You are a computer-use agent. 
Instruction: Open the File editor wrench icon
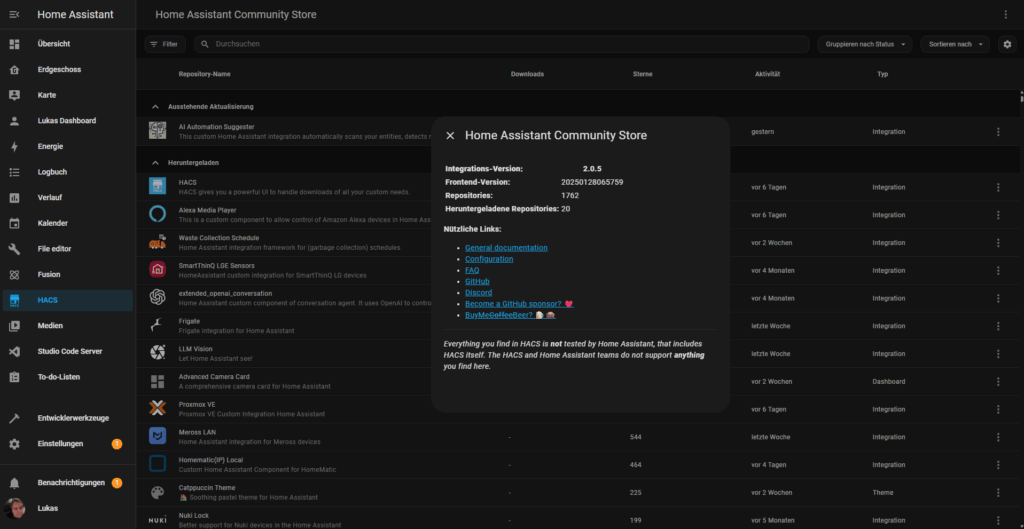click(14, 249)
